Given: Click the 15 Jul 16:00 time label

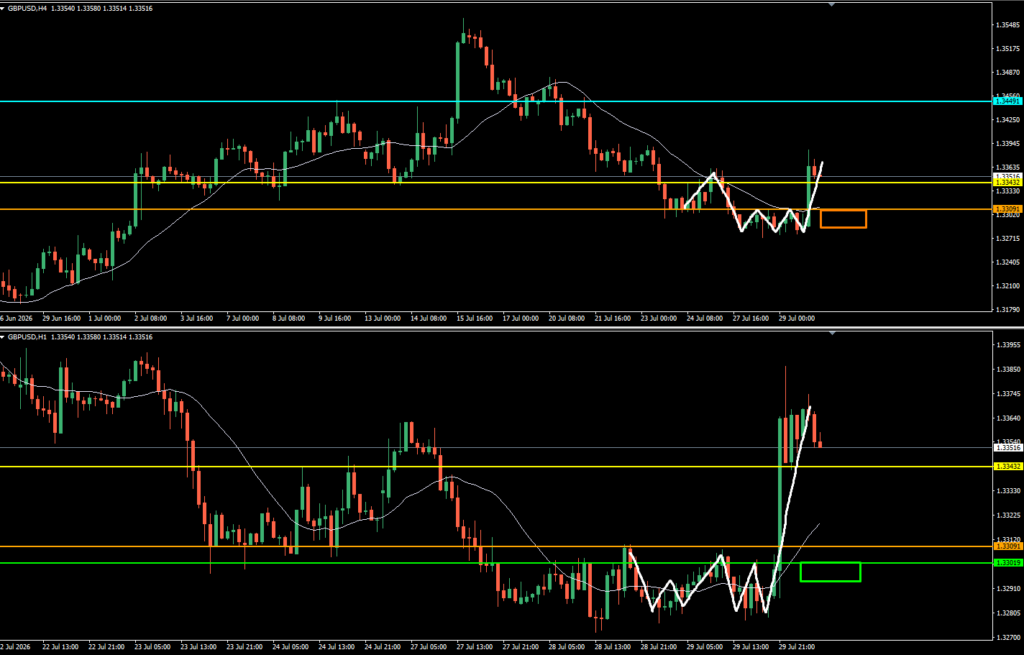Looking at the screenshot, I should [475, 319].
